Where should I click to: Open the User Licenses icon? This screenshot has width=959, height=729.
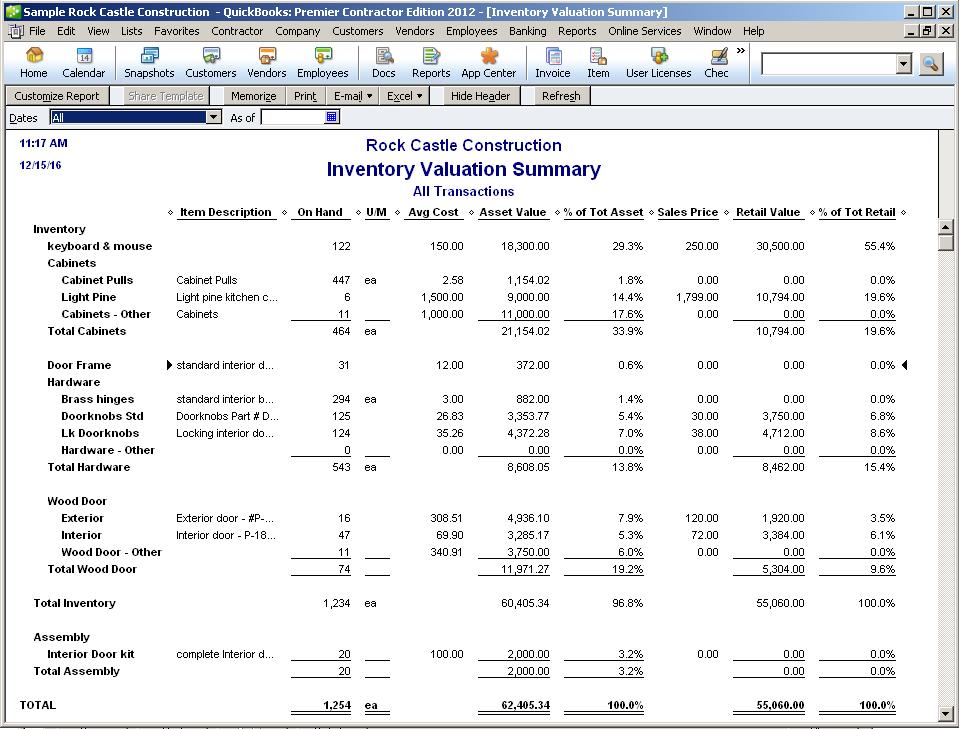(x=658, y=63)
